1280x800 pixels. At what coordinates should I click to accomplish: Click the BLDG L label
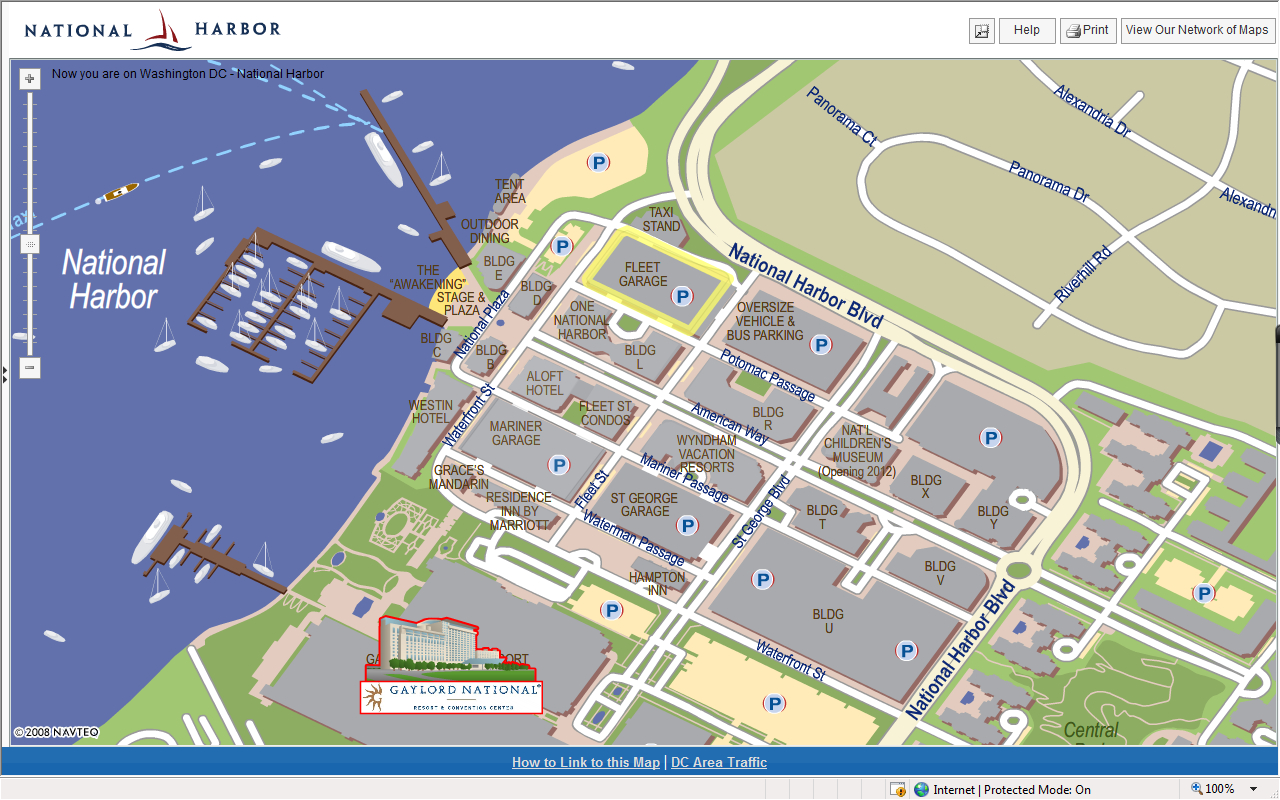pos(640,357)
